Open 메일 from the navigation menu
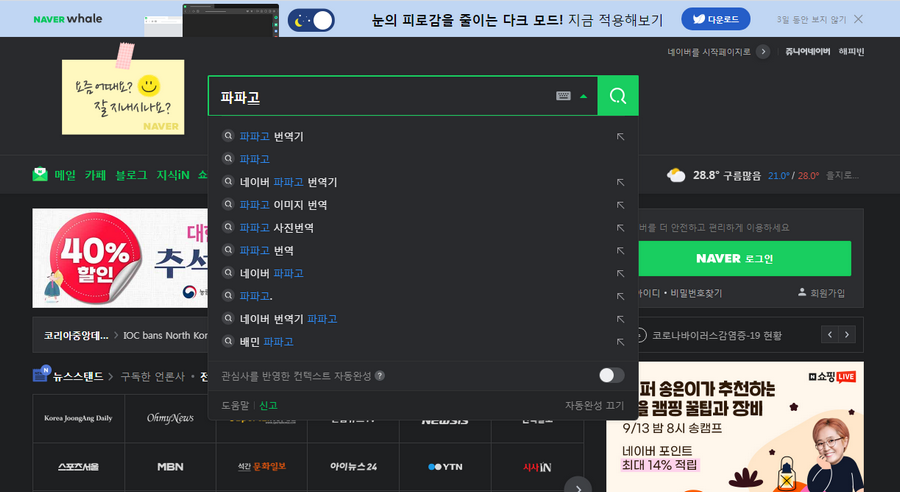Screen dimensions: 900x492 65,175
